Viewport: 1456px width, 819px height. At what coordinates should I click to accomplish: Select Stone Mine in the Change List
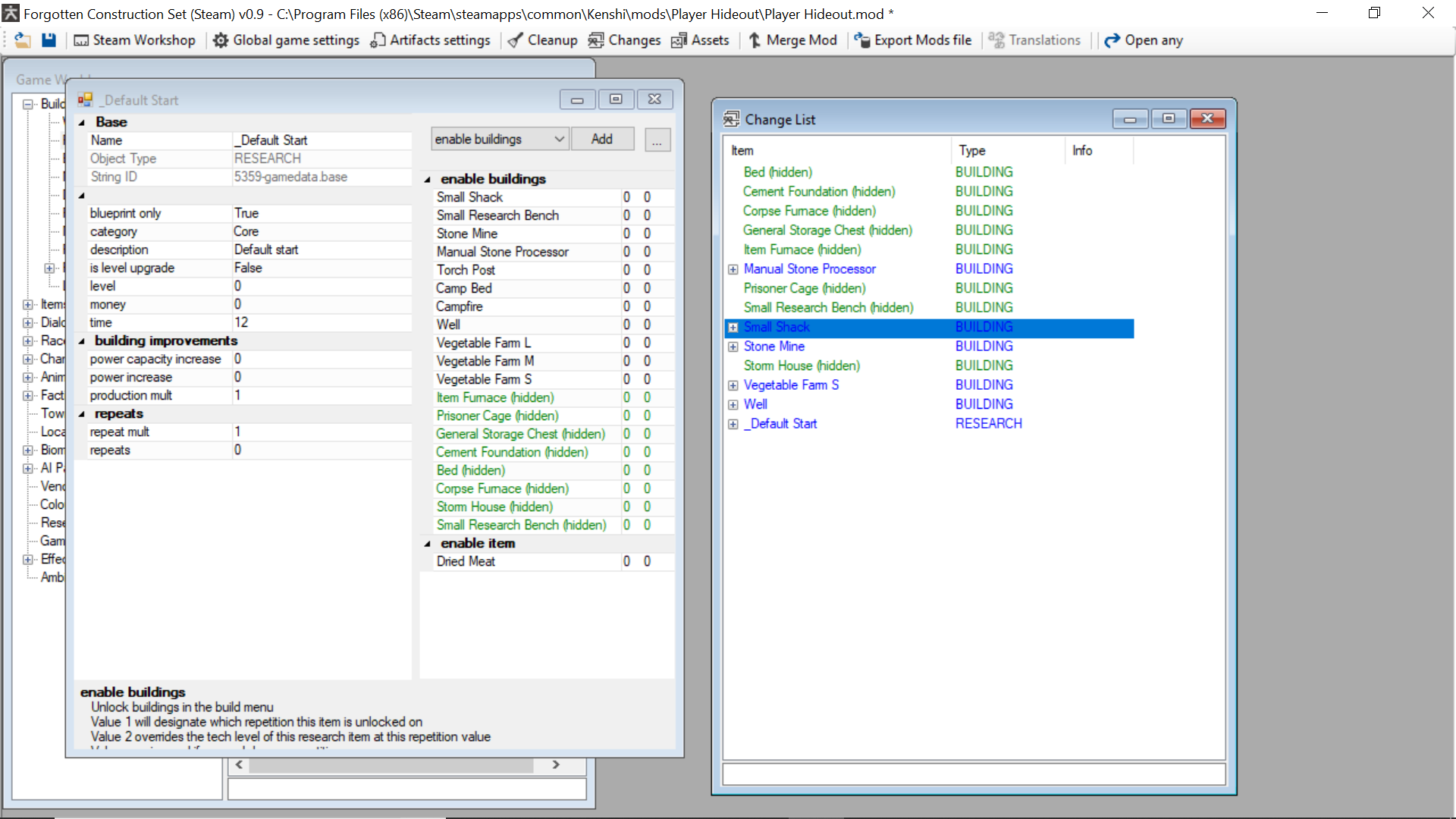coord(773,347)
